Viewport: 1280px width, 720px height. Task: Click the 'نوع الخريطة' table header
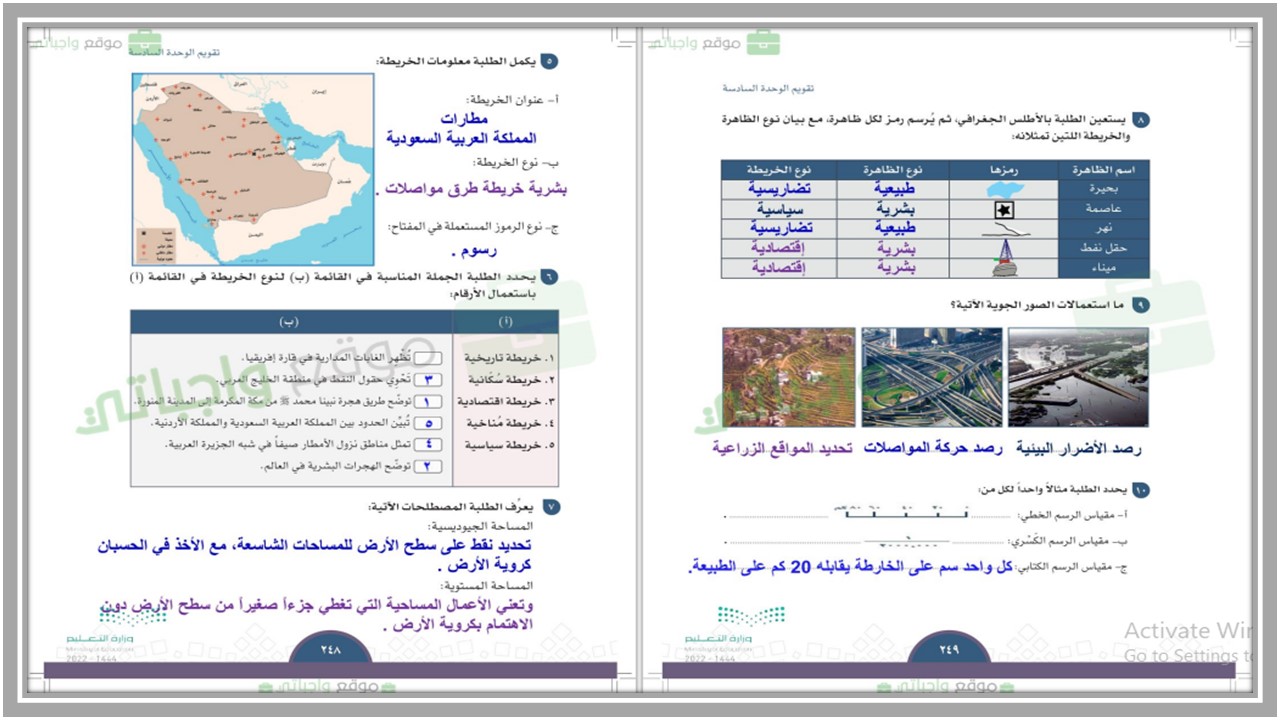779,169
